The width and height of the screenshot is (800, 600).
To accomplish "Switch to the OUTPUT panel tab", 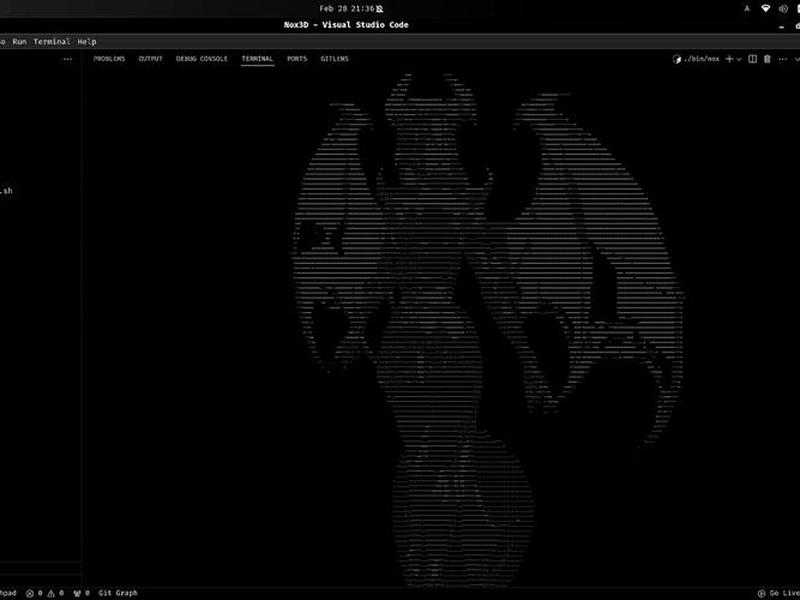I will coord(151,59).
